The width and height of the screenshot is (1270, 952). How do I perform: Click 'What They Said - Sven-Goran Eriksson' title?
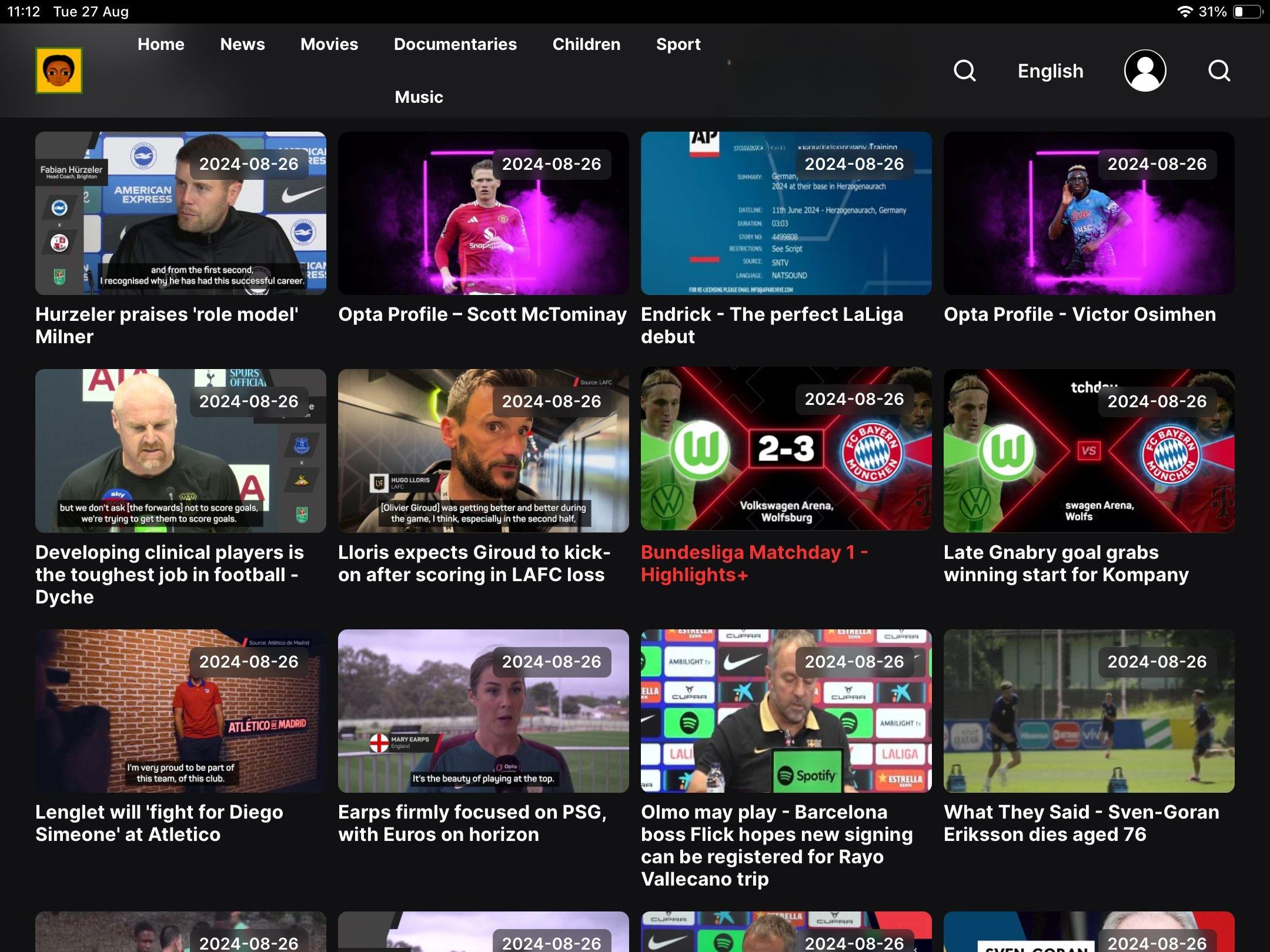[1081, 823]
